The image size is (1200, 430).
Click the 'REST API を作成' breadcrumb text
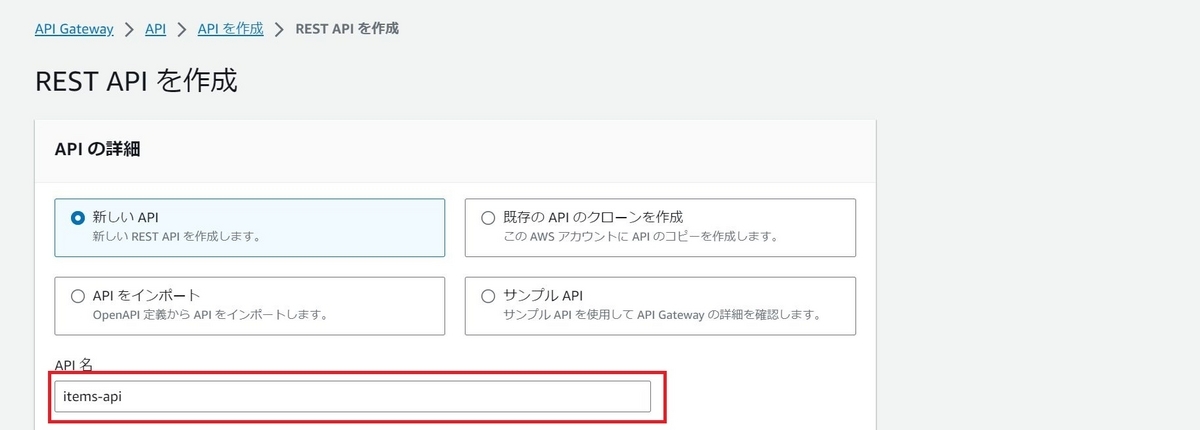347,29
